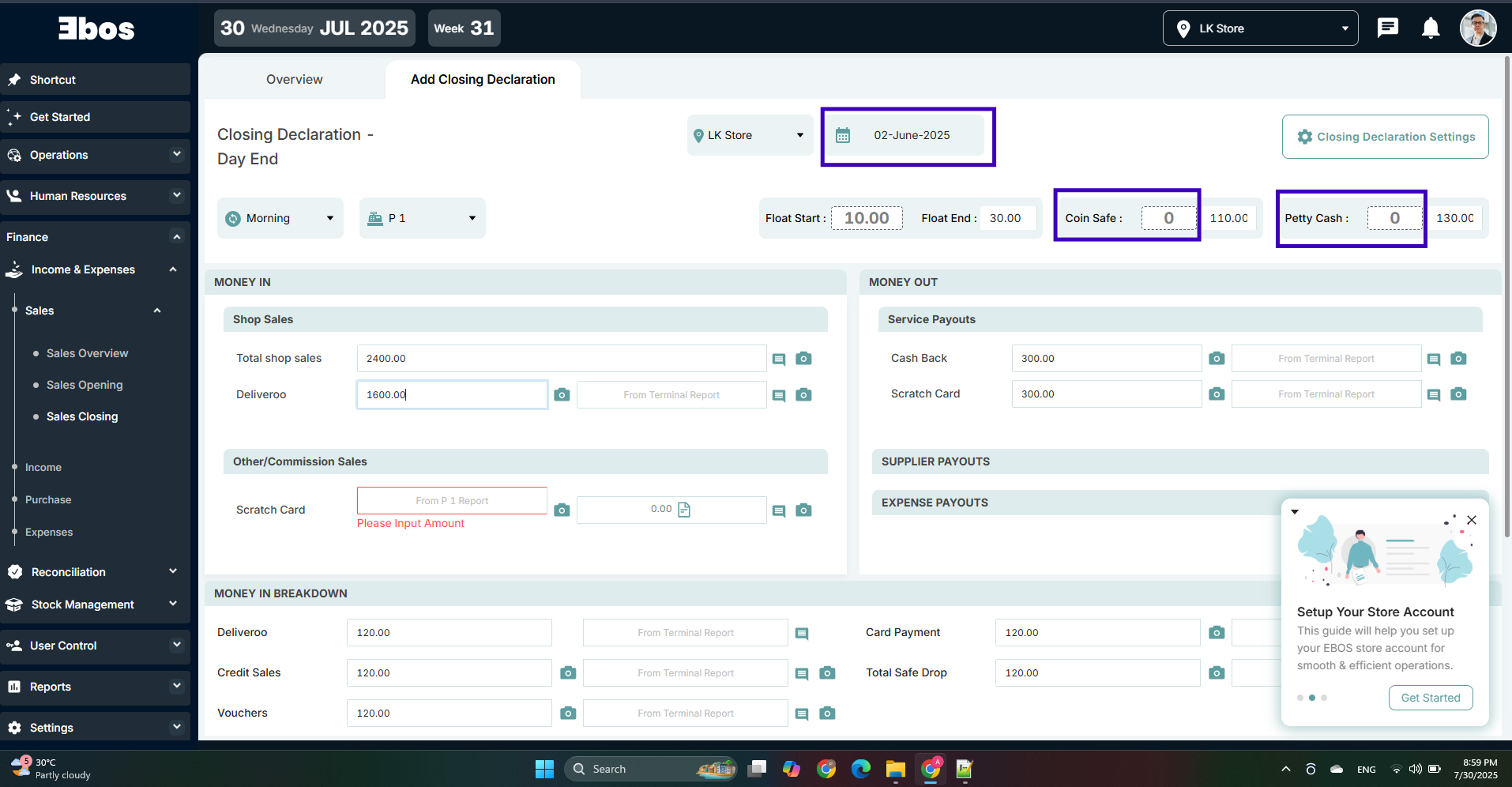This screenshot has width=1512, height=787.
Task: Click the calendar icon beside 02-June-2025
Action: 843,135
